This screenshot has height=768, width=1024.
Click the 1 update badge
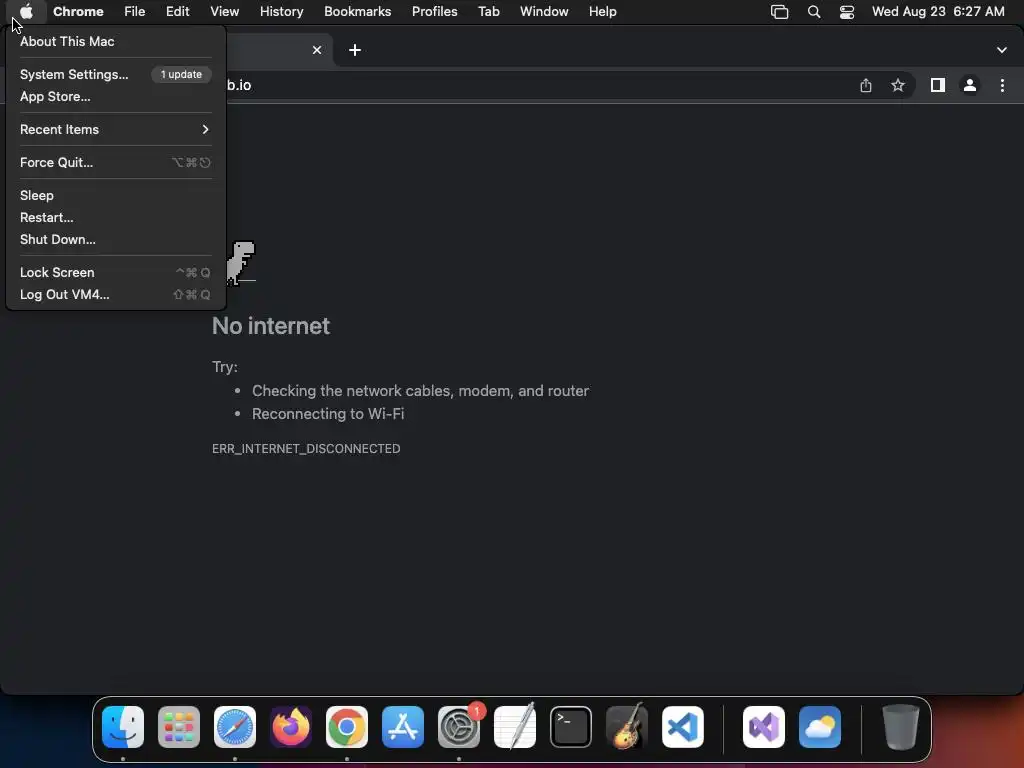[182, 74]
